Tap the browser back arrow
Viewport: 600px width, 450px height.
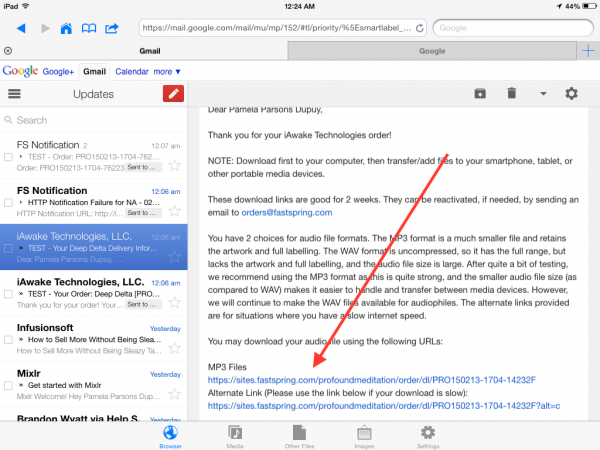coord(21,28)
